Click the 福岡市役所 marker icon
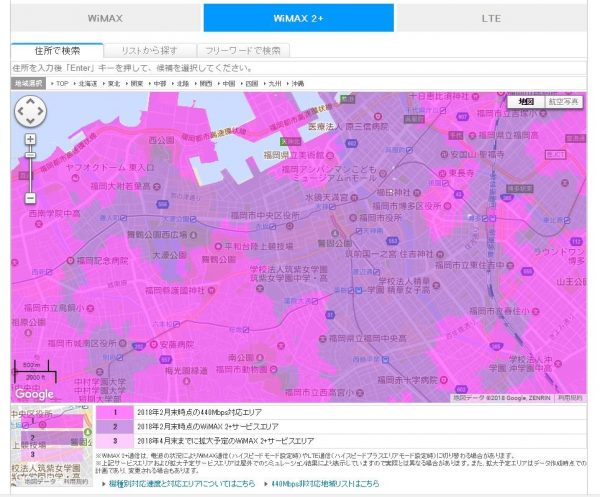The height and width of the screenshot is (497, 600). (x=353, y=218)
